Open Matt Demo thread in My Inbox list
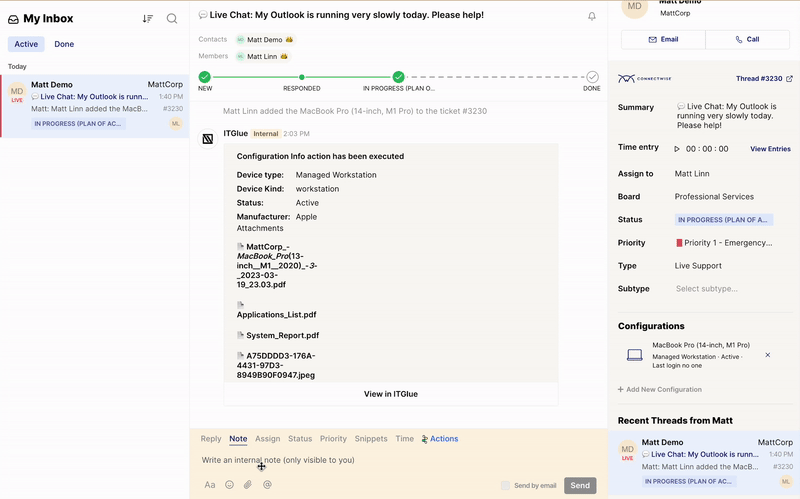Image resolution: width=800 pixels, height=499 pixels. pyautogui.click(x=95, y=106)
